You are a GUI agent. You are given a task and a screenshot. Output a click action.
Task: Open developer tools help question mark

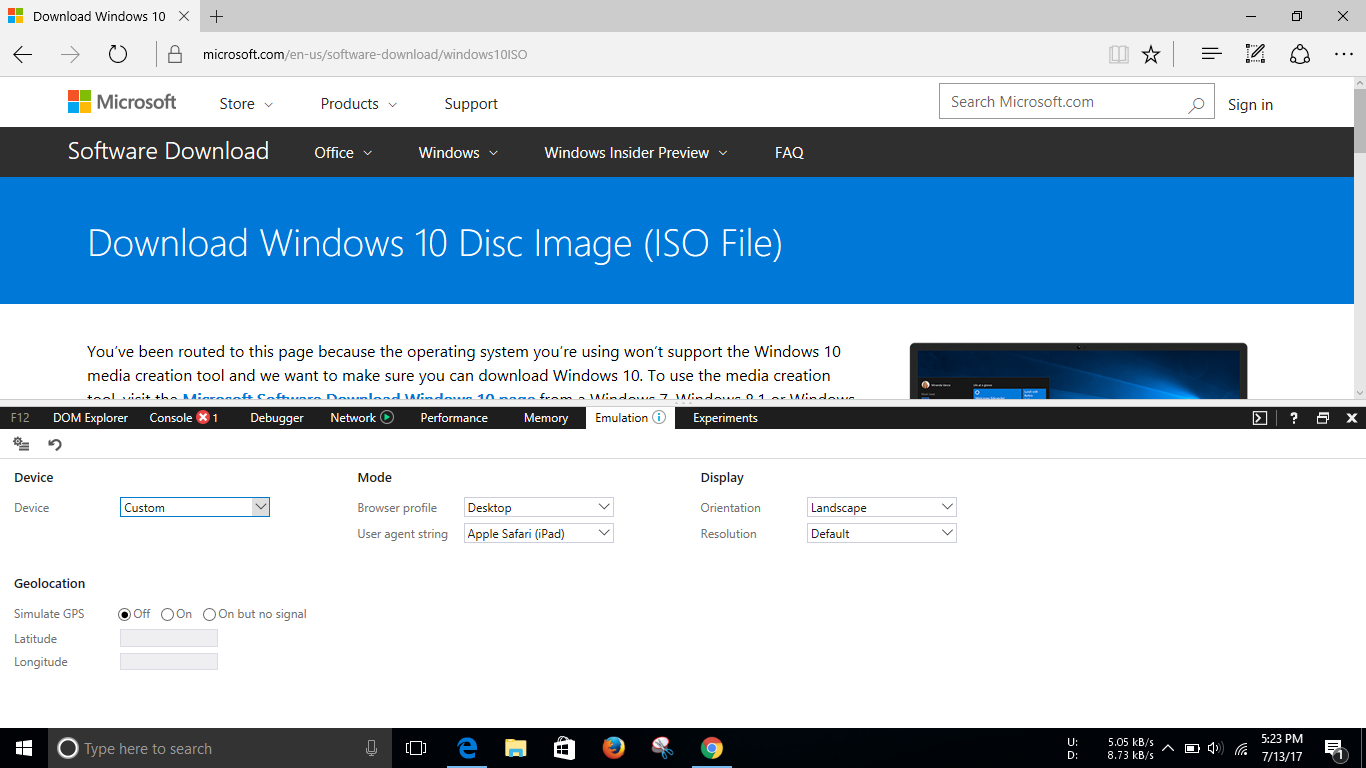[1293, 418]
